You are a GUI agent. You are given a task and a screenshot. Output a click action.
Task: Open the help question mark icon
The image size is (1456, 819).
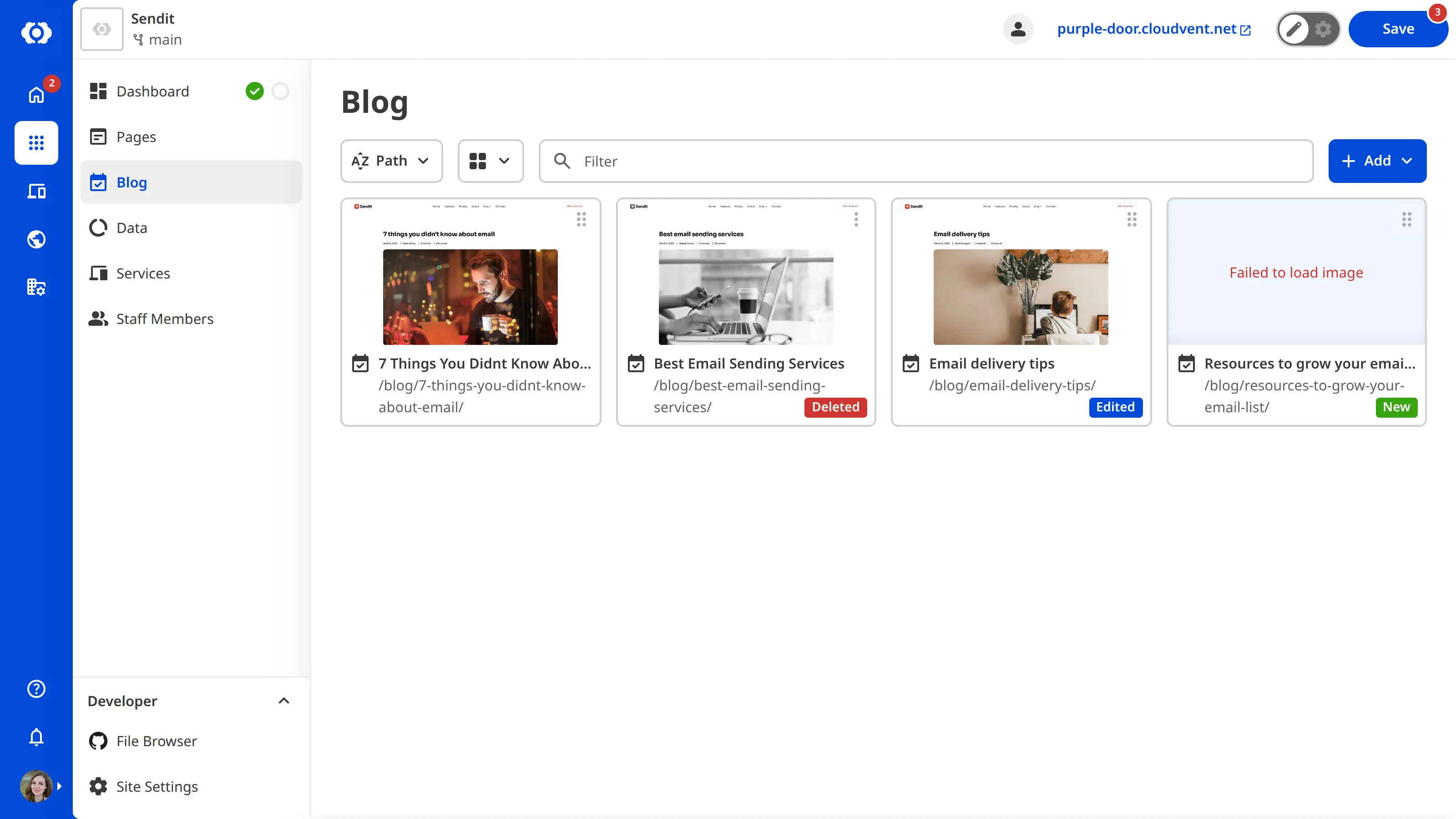(36, 688)
